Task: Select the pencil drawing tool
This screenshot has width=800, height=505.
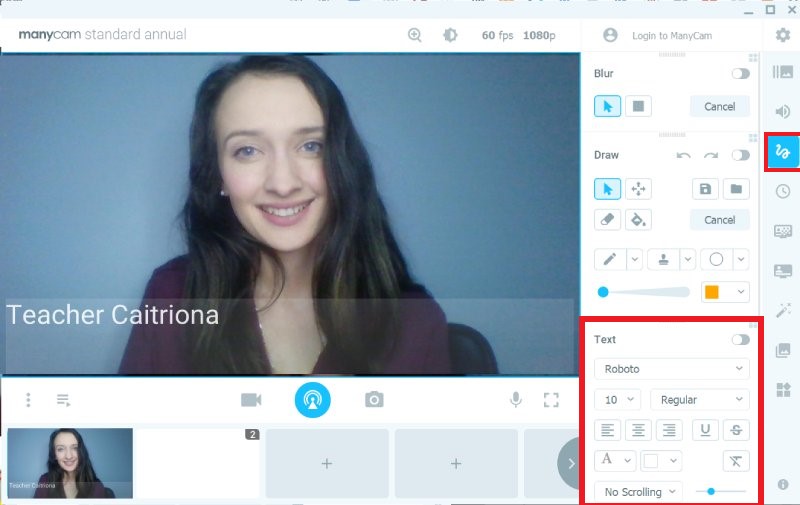Action: point(610,260)
